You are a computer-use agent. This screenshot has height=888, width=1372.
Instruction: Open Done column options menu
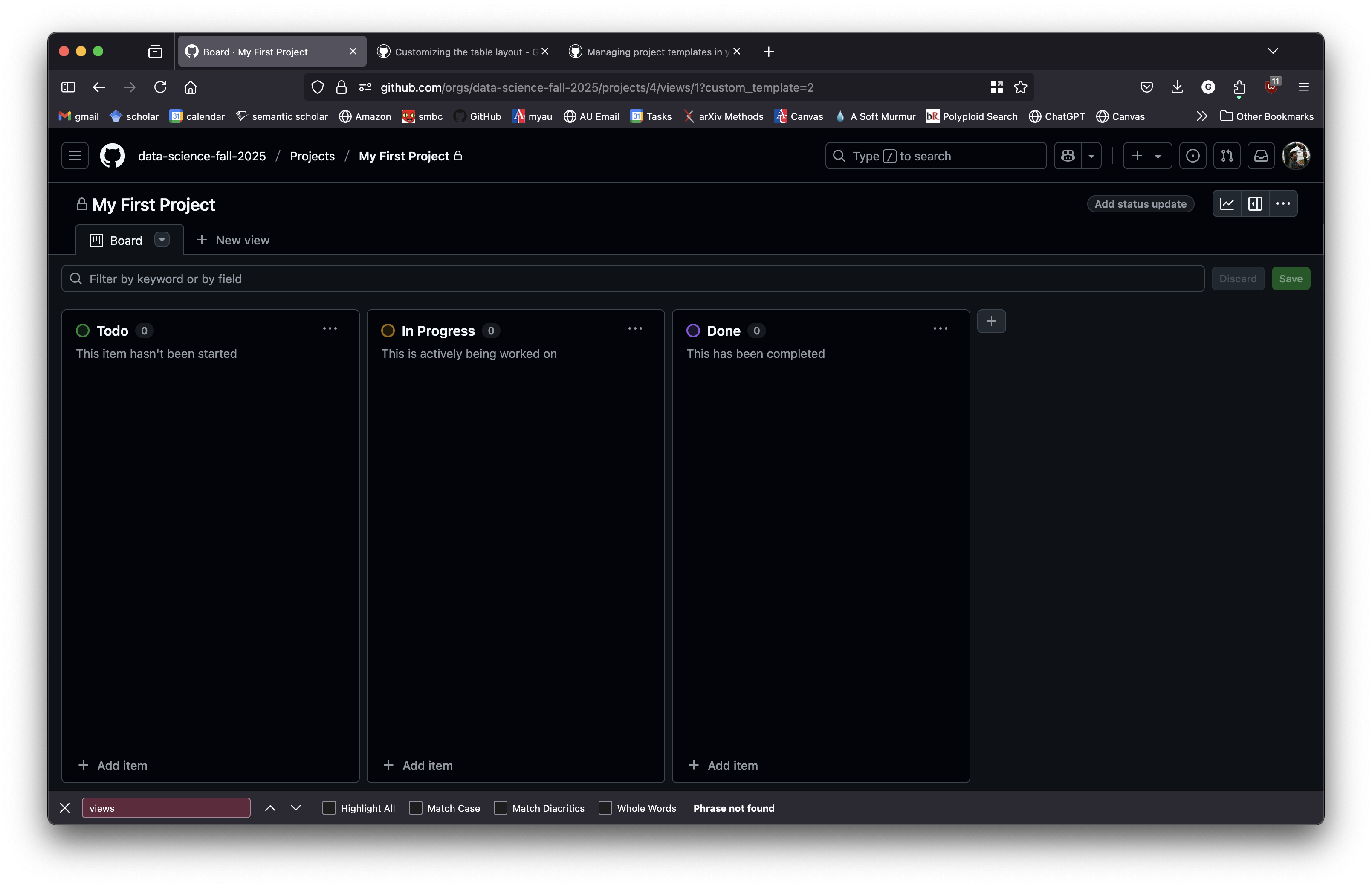[x=941, y=329]
